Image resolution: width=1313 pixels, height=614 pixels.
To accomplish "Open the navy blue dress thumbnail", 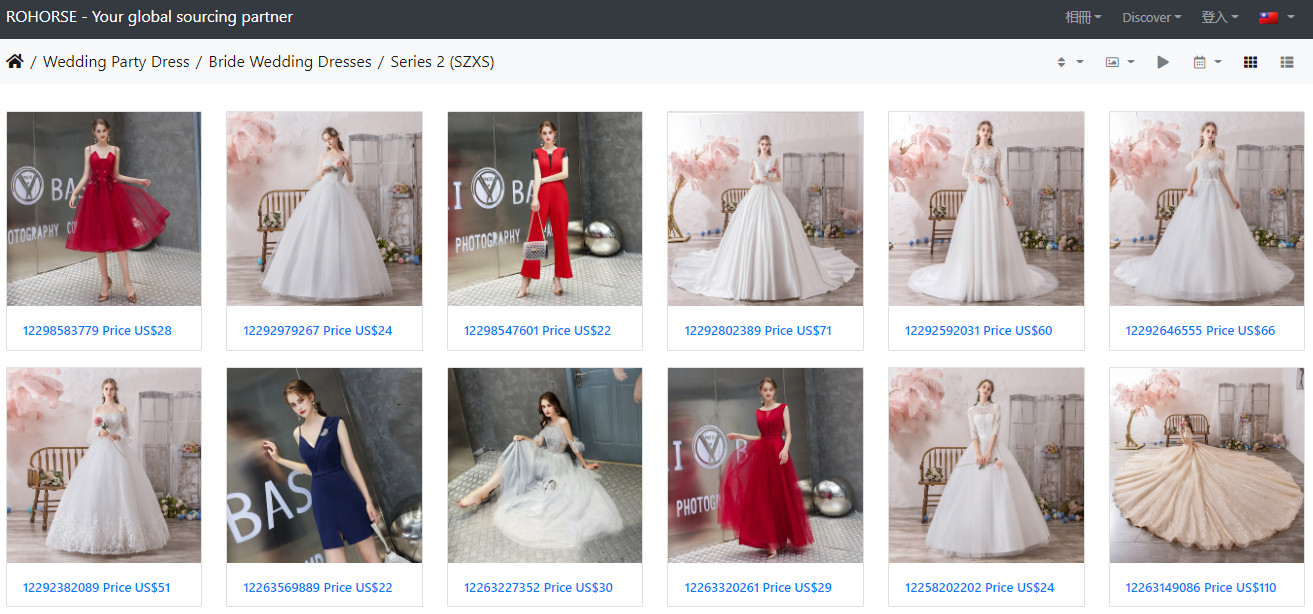I will (x=324, y=465).
